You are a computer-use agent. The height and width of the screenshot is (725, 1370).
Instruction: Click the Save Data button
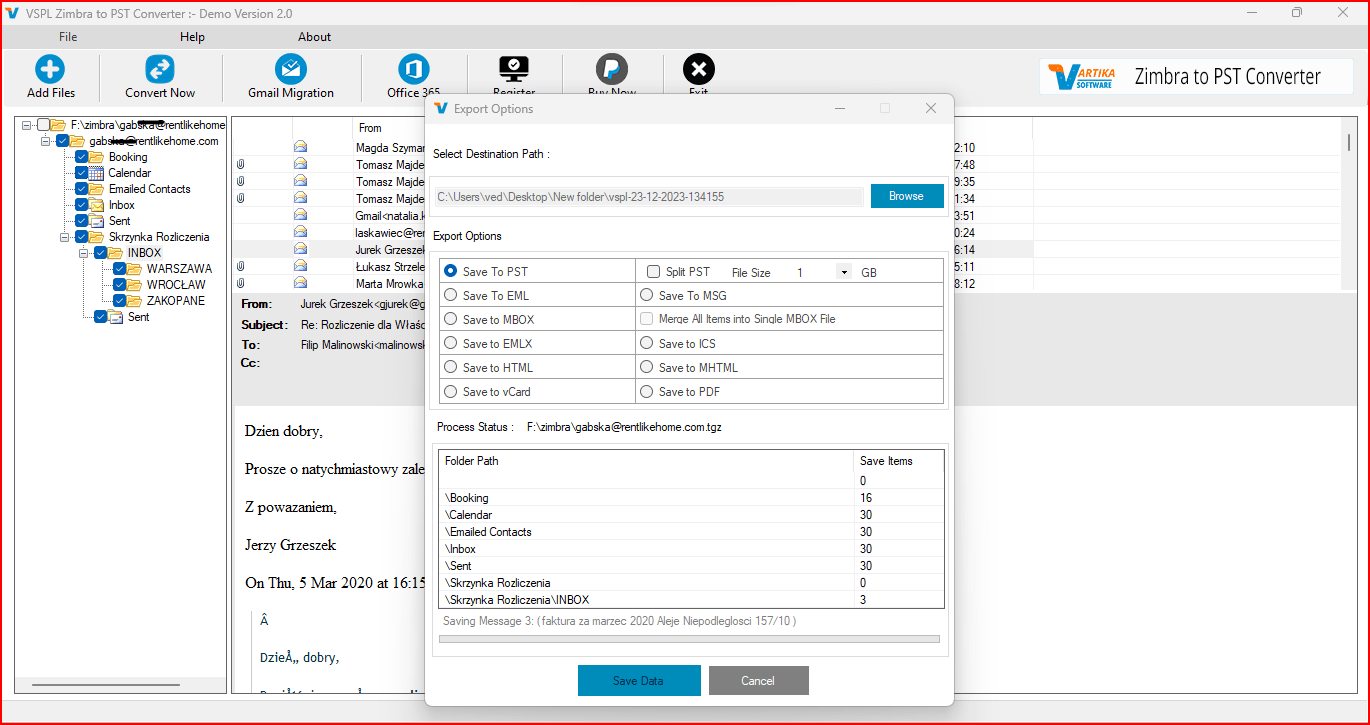pyautogui.click(x=638, y=681)
